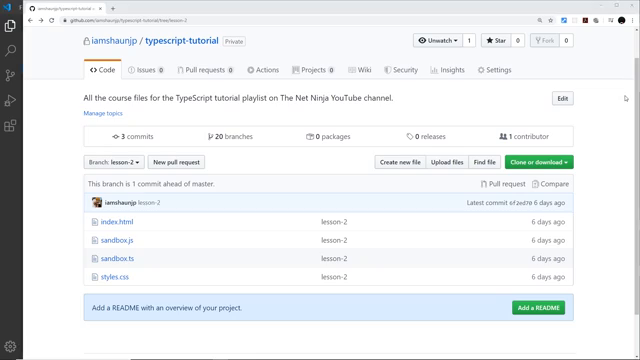
Task: Click Create new file button
Action: [400, 162]
